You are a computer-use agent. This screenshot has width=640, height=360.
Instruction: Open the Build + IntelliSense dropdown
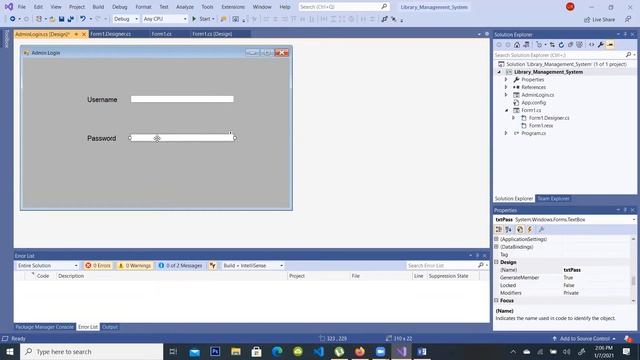(x=253, y=266)
